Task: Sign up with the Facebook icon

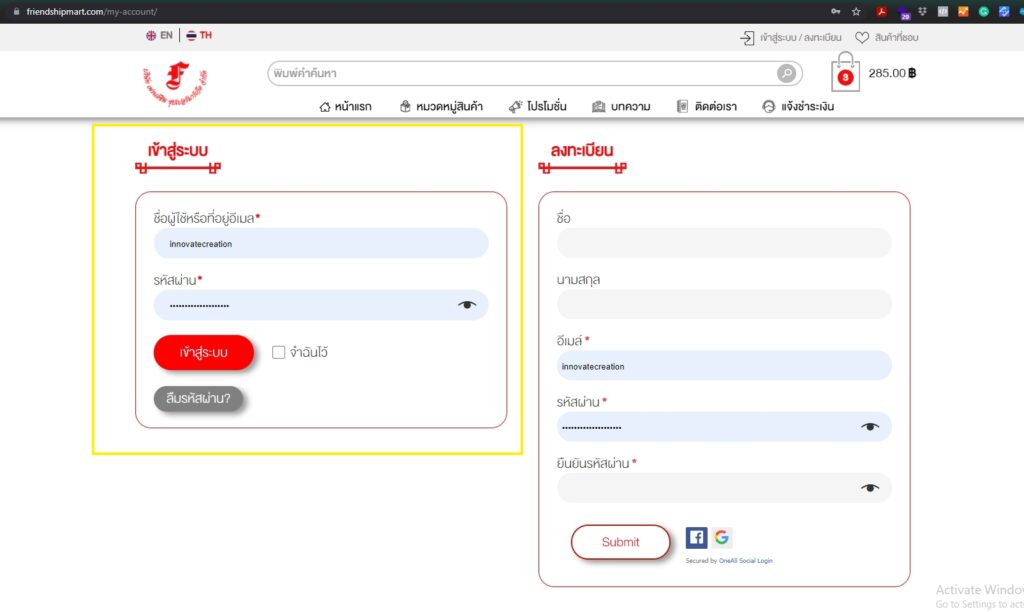Action: tap(696, 538)
